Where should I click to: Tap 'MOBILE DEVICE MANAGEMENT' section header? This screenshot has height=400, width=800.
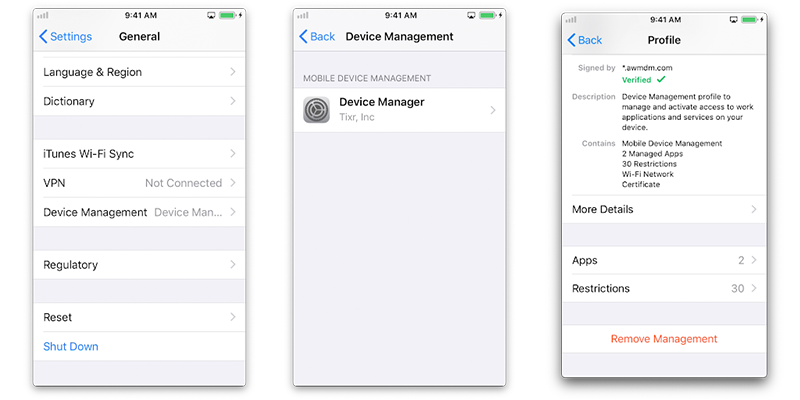[x=367, y=78]
